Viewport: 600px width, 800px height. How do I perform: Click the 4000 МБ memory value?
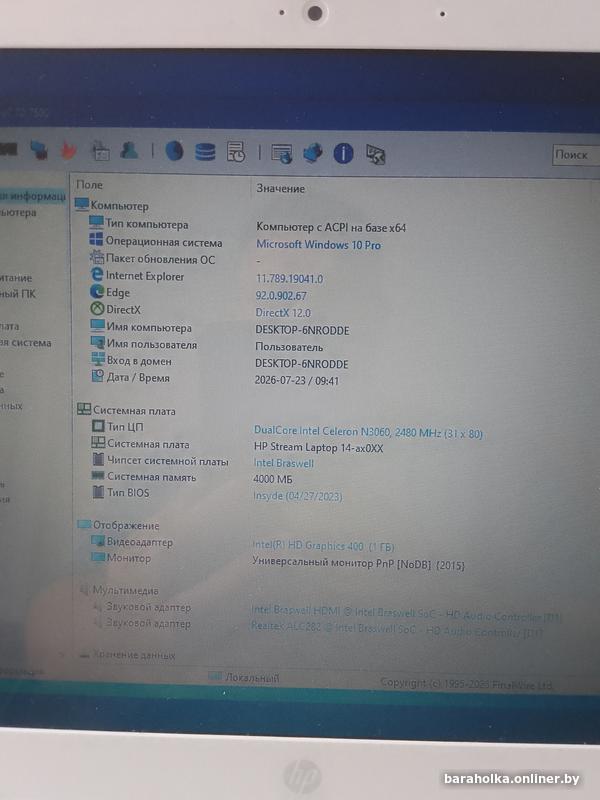273,479
